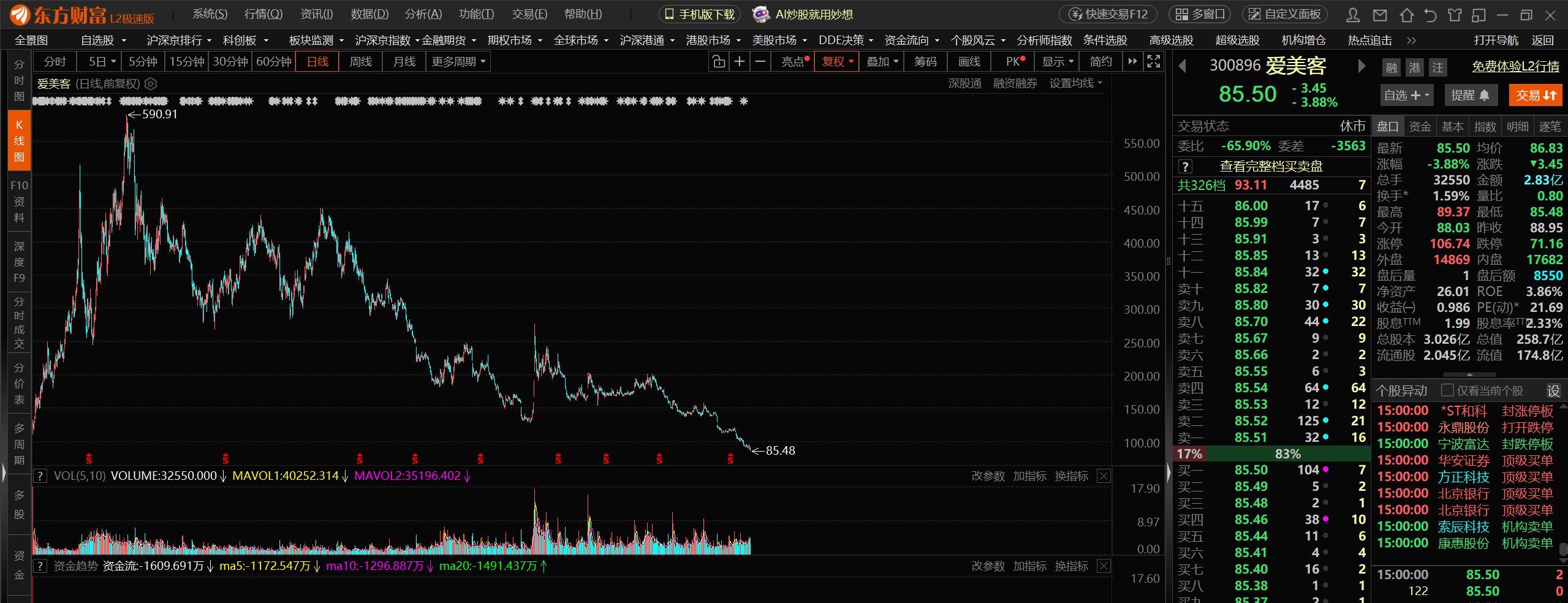This screenshot has height=603, width=1568.
Task: Open 叠加 overlay dropdown
Action: pos(882,62)
